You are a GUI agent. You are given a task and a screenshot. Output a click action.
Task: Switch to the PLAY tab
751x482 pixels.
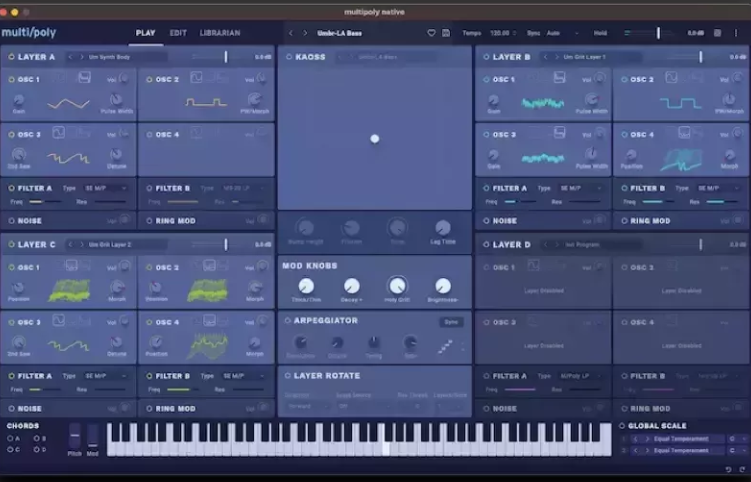pos(146,33)
